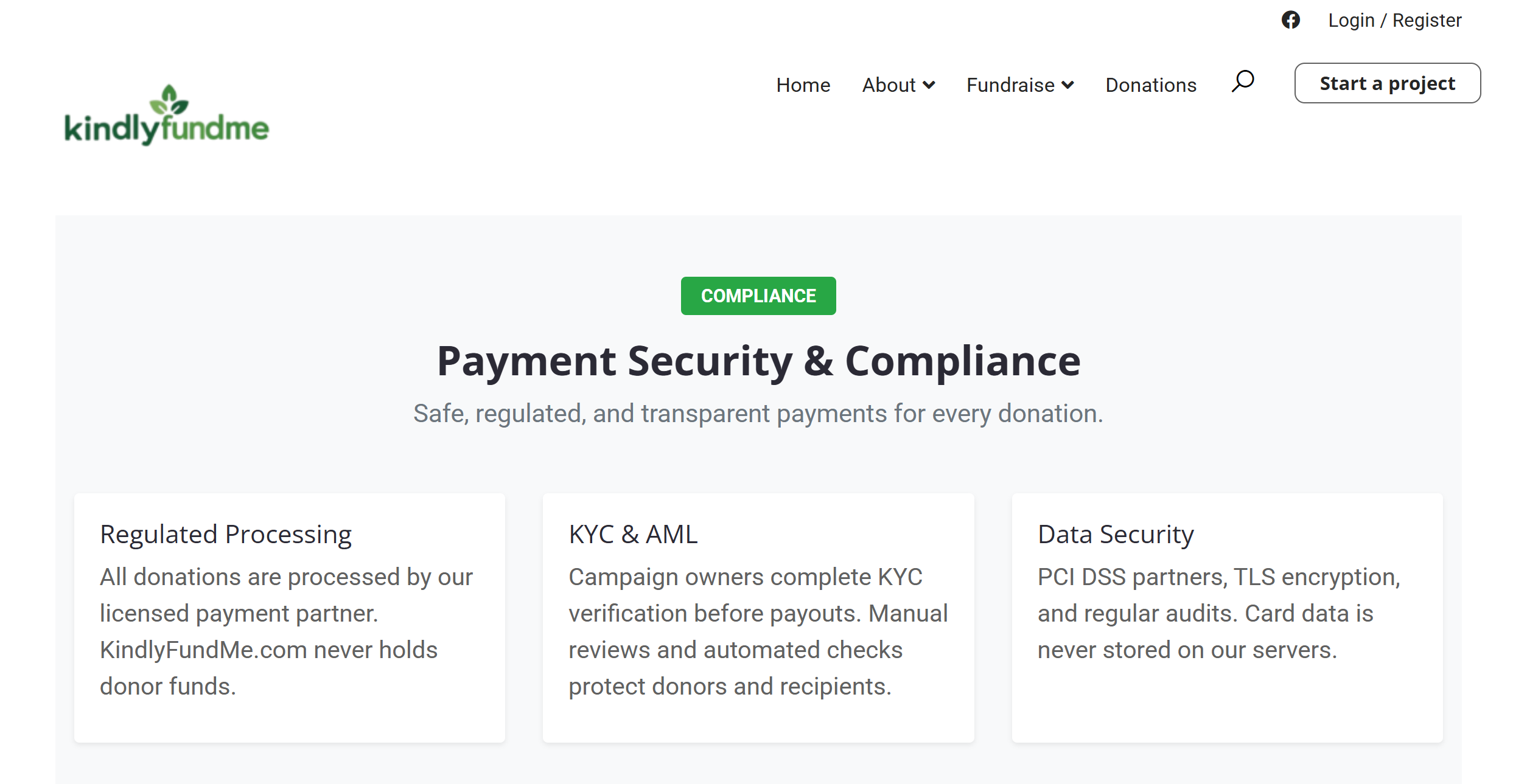Image resolution: width=1527 pixels, height=784 pixels.
Task: Click the kindlyfundme logo
Action: point(167,115)
